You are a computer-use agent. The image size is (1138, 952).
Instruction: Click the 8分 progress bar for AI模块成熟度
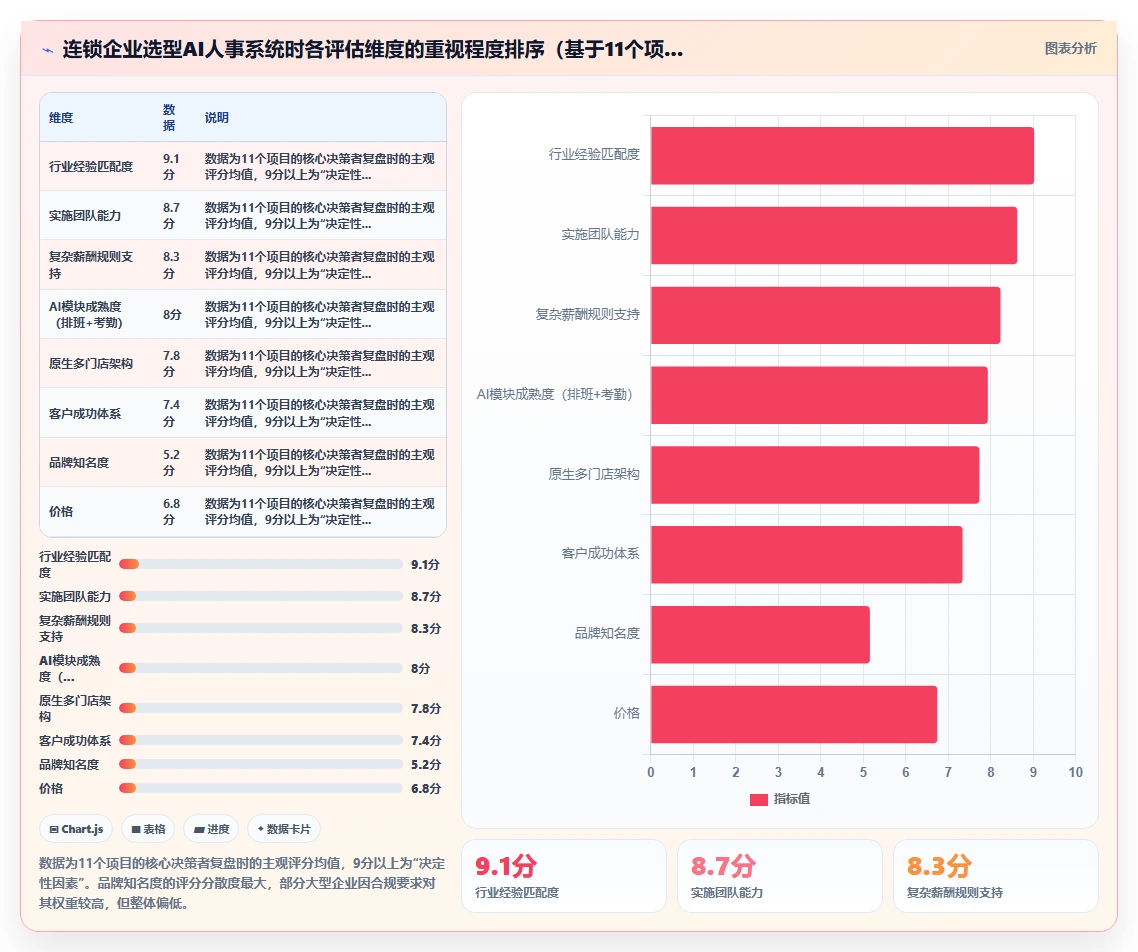(x=261, y=668)
